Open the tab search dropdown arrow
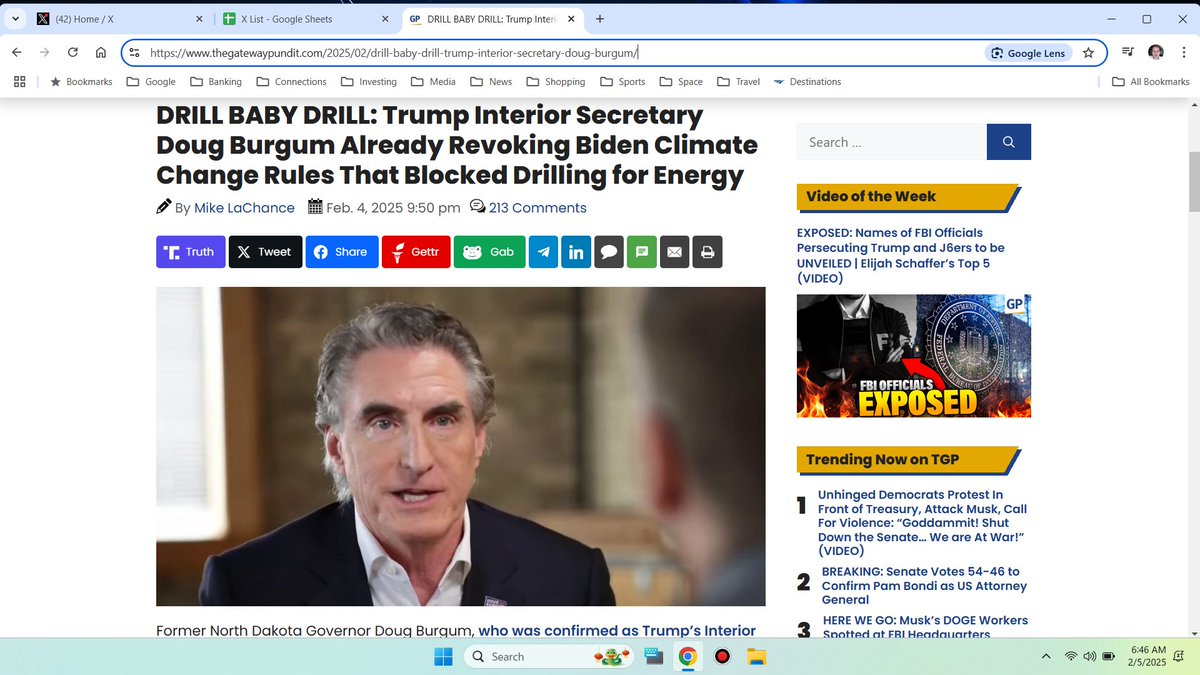 click(15, 19)
